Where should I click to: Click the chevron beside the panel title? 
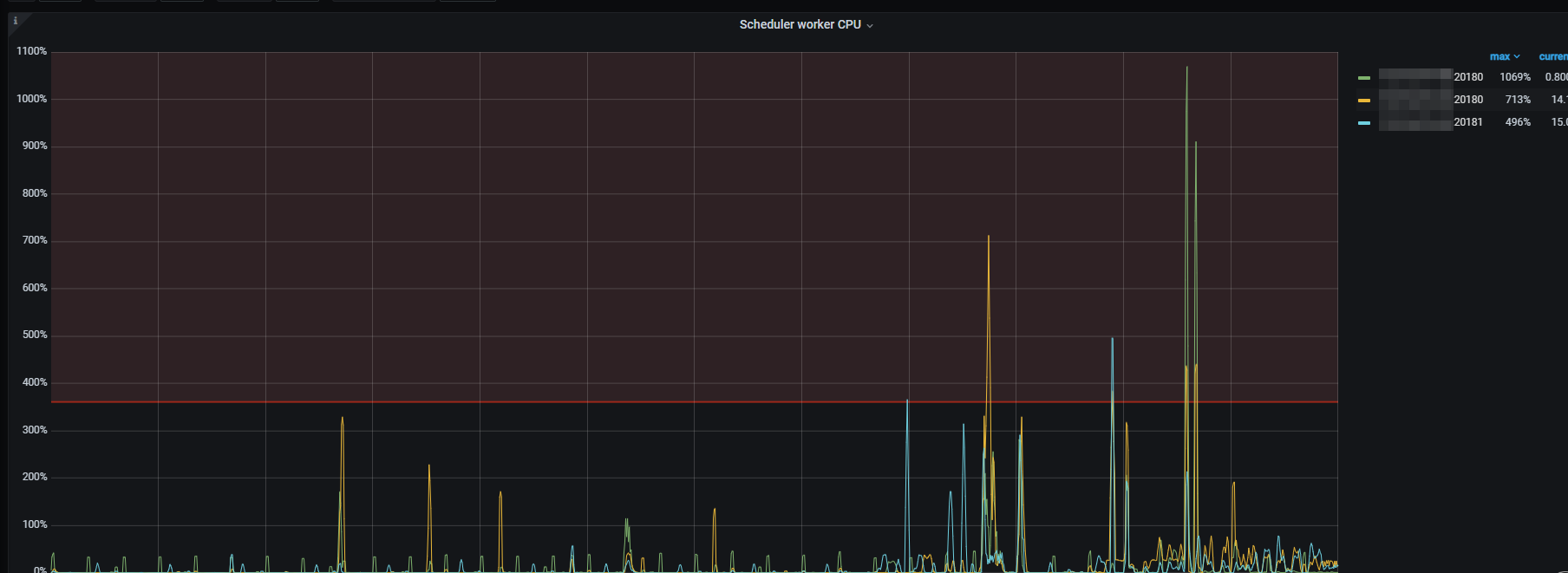(870, 26)
